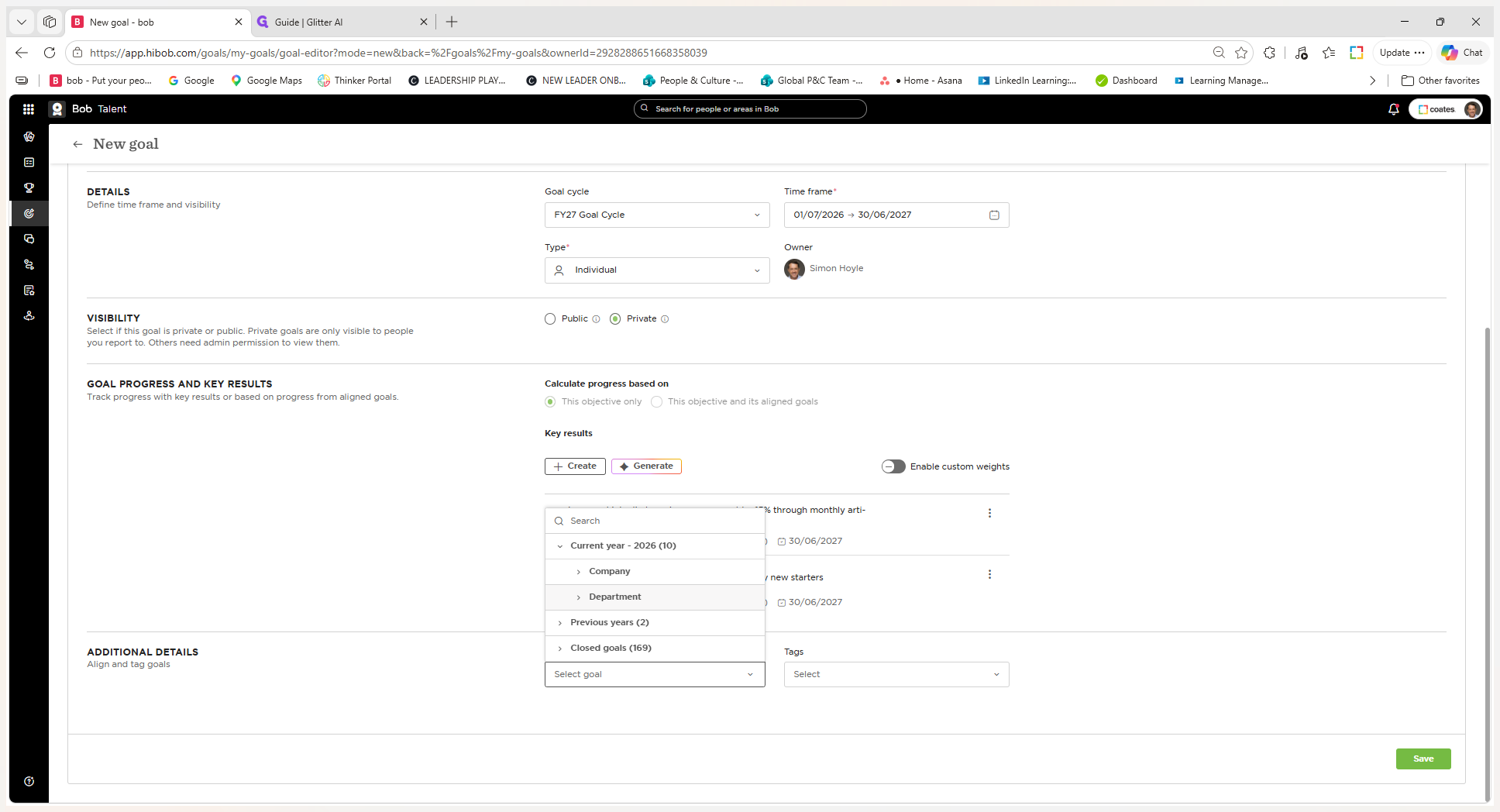Show info tooltip next to Private
The image size is (1500, 812).
click(665, 319)
